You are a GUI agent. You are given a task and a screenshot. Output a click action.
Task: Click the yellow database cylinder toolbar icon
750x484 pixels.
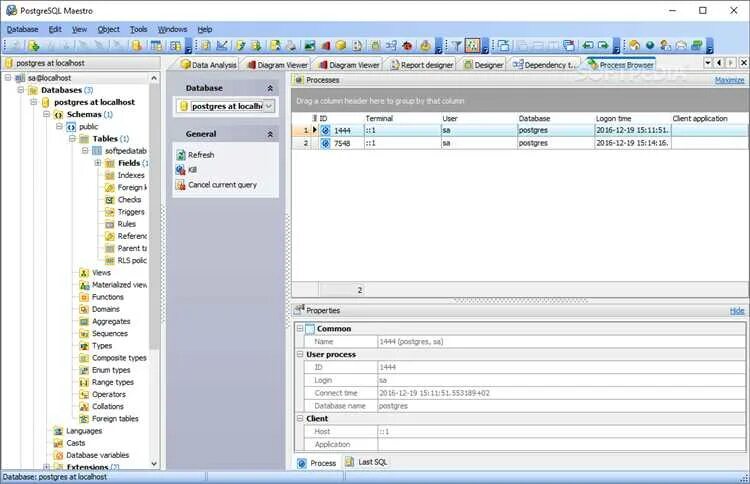tap(137, 46)
